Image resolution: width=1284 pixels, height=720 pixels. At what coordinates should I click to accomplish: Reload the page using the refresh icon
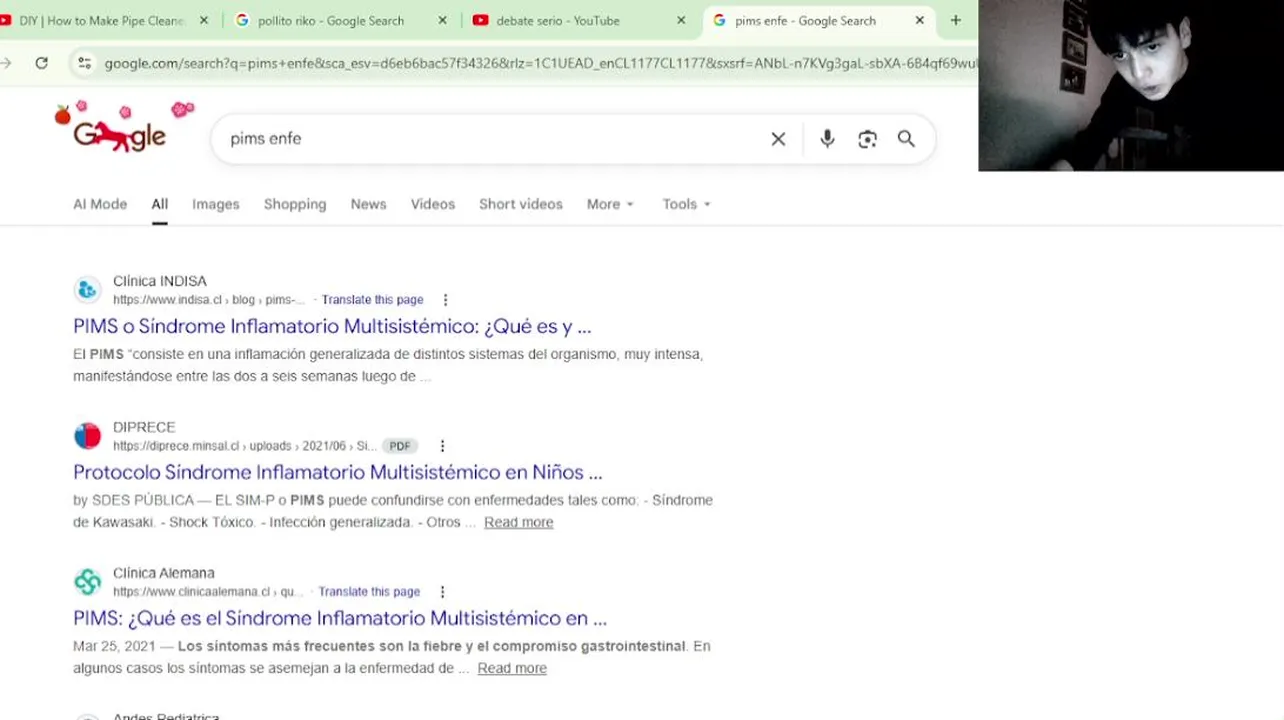click(41, 63)
